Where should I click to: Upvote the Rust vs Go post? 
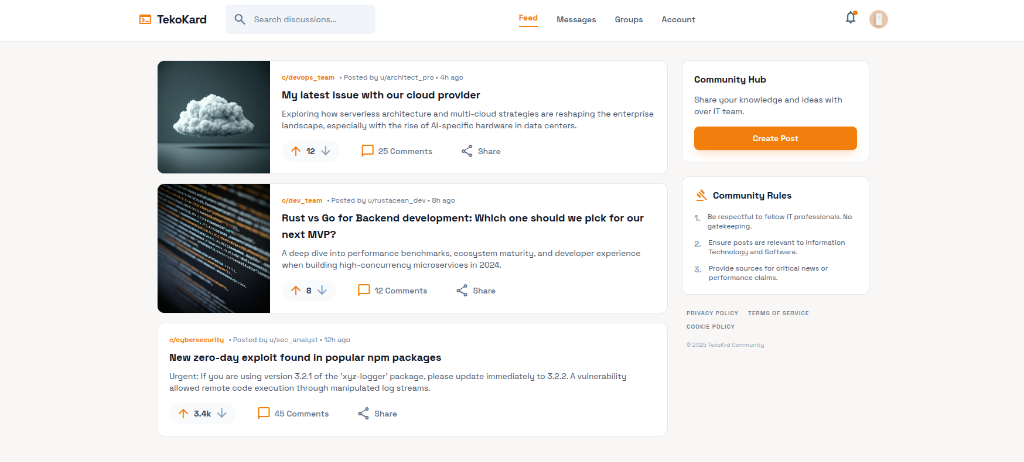pos(295,291)
